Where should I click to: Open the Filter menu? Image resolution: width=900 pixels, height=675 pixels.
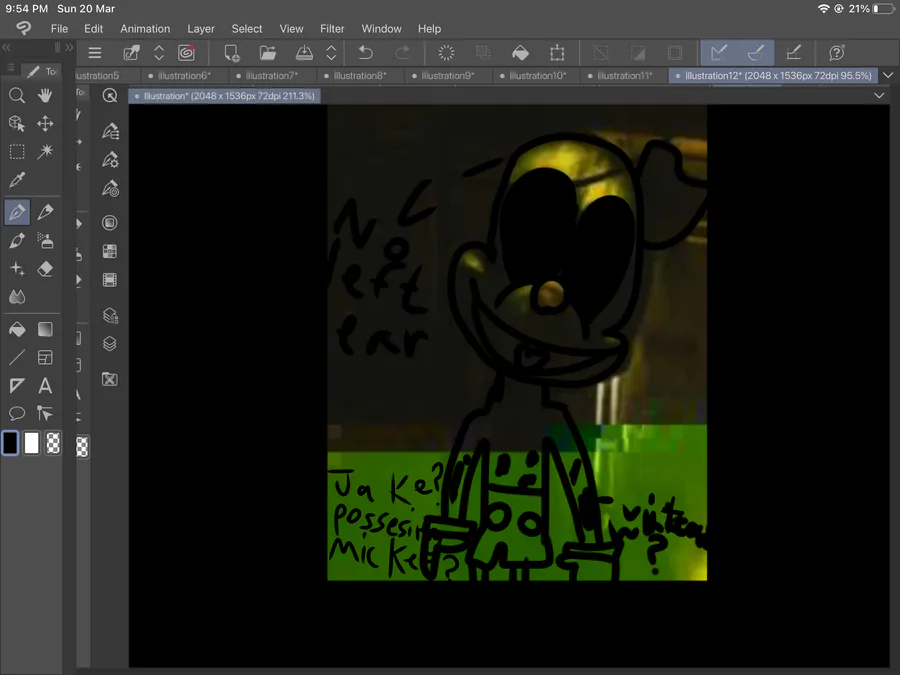click(x=332, y=29)
